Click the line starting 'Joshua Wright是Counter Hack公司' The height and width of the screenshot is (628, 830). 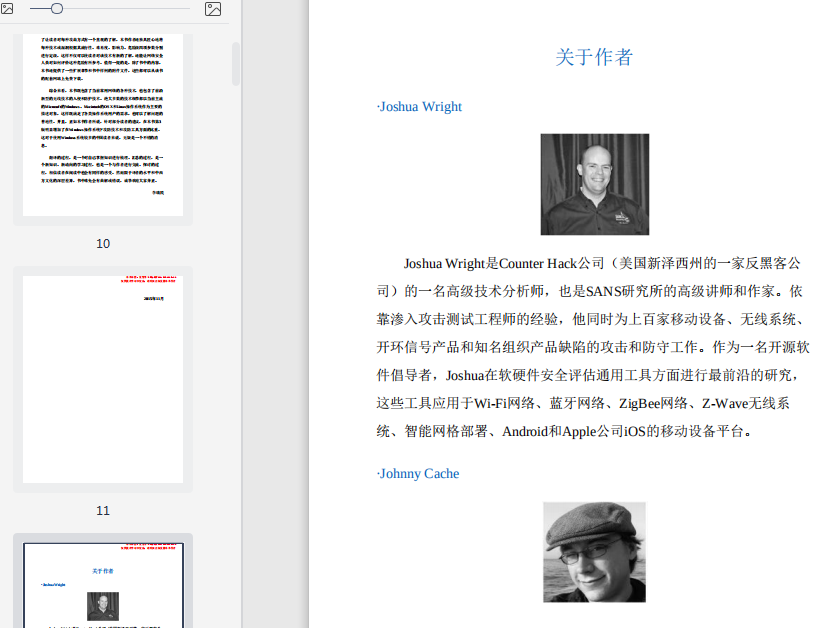pos(602,263)
